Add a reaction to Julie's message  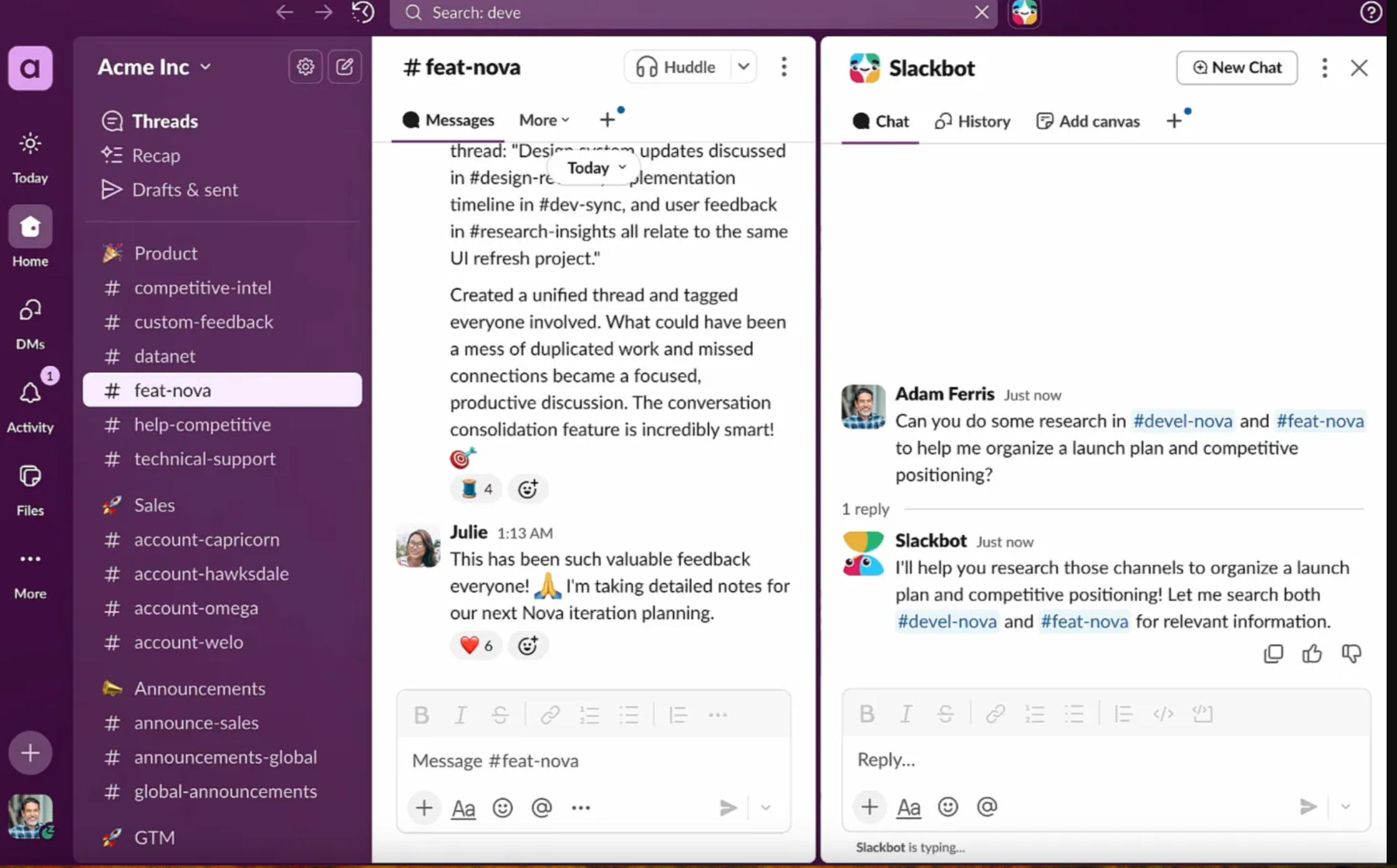[528, 645]
